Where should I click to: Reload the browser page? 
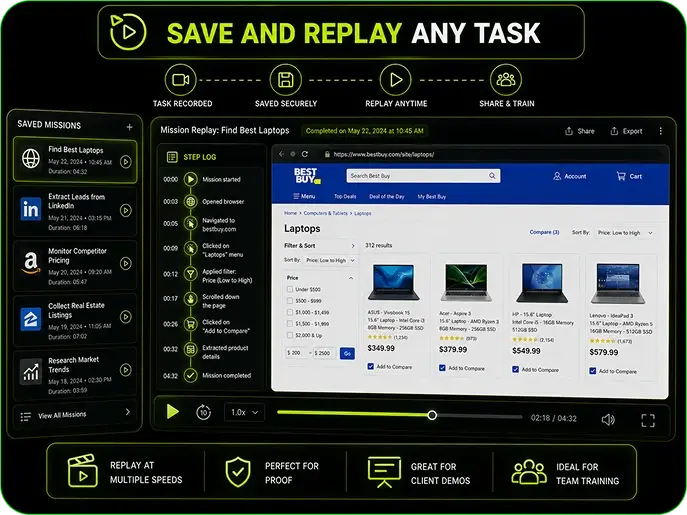[305, 154]
